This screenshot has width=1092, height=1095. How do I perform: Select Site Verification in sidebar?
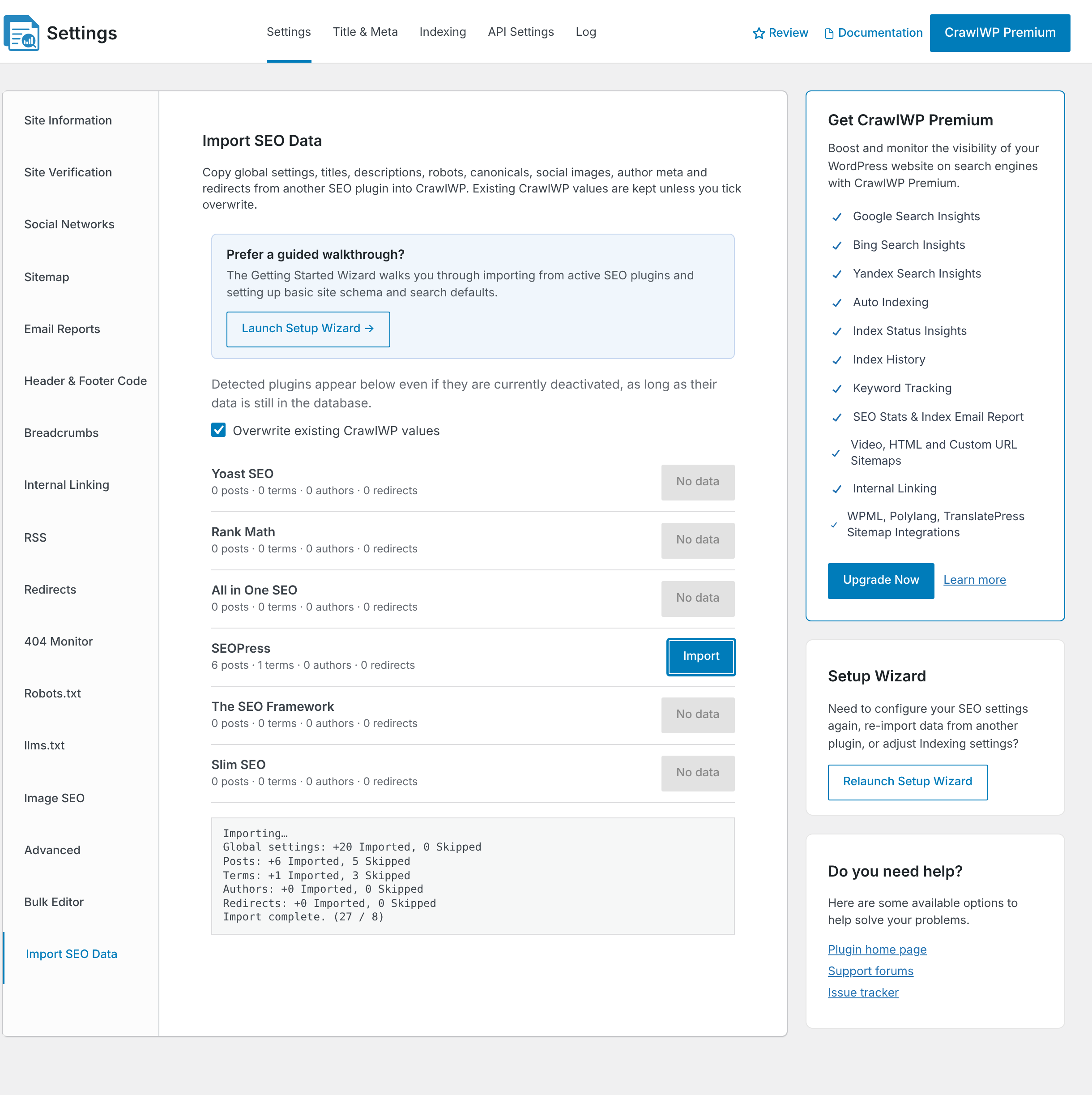tap(68, 172)
